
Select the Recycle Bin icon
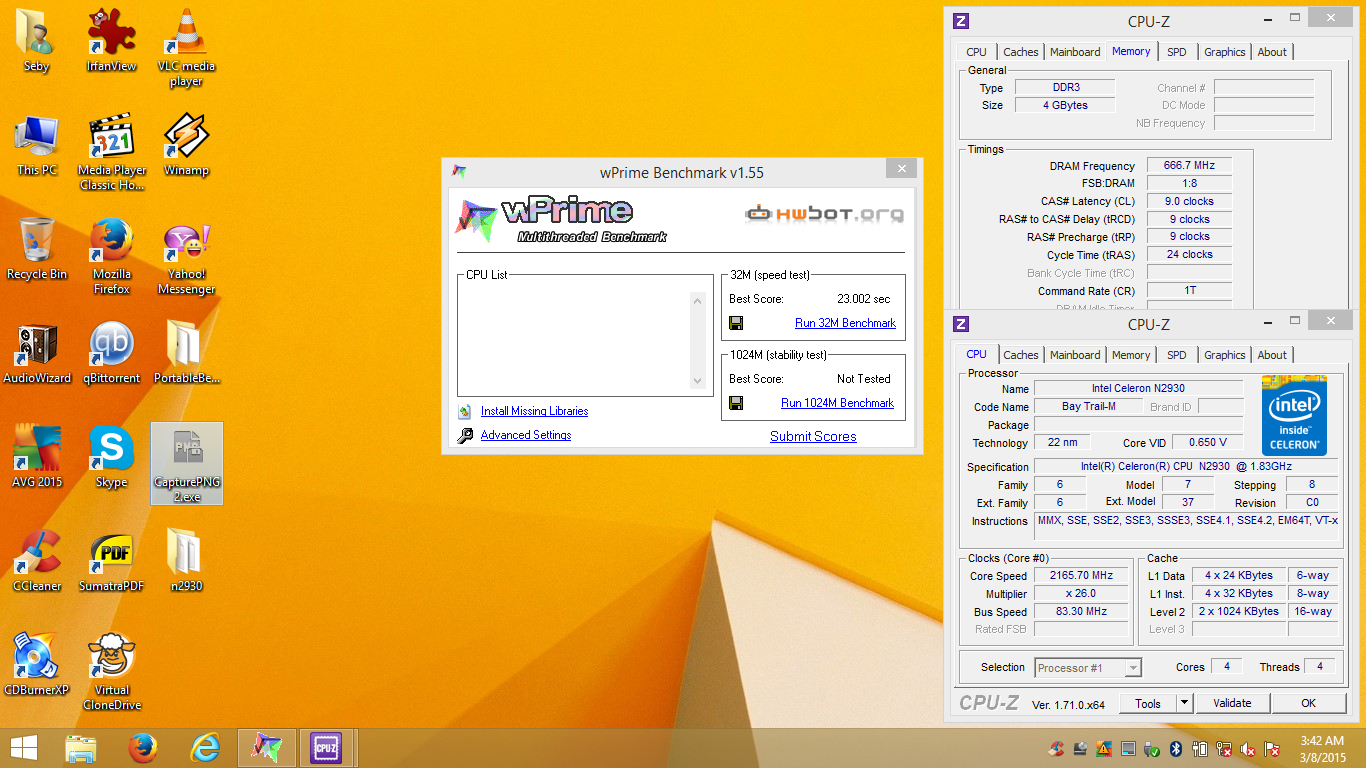coord(37,250)
